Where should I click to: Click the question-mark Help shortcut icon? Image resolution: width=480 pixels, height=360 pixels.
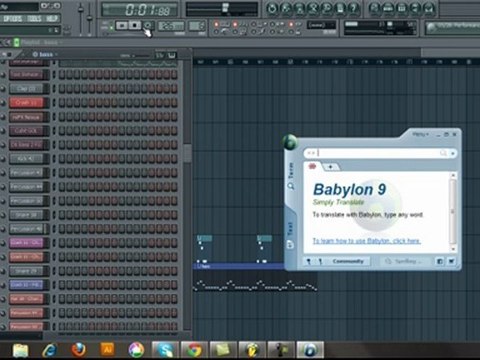(x=353, y=8)
